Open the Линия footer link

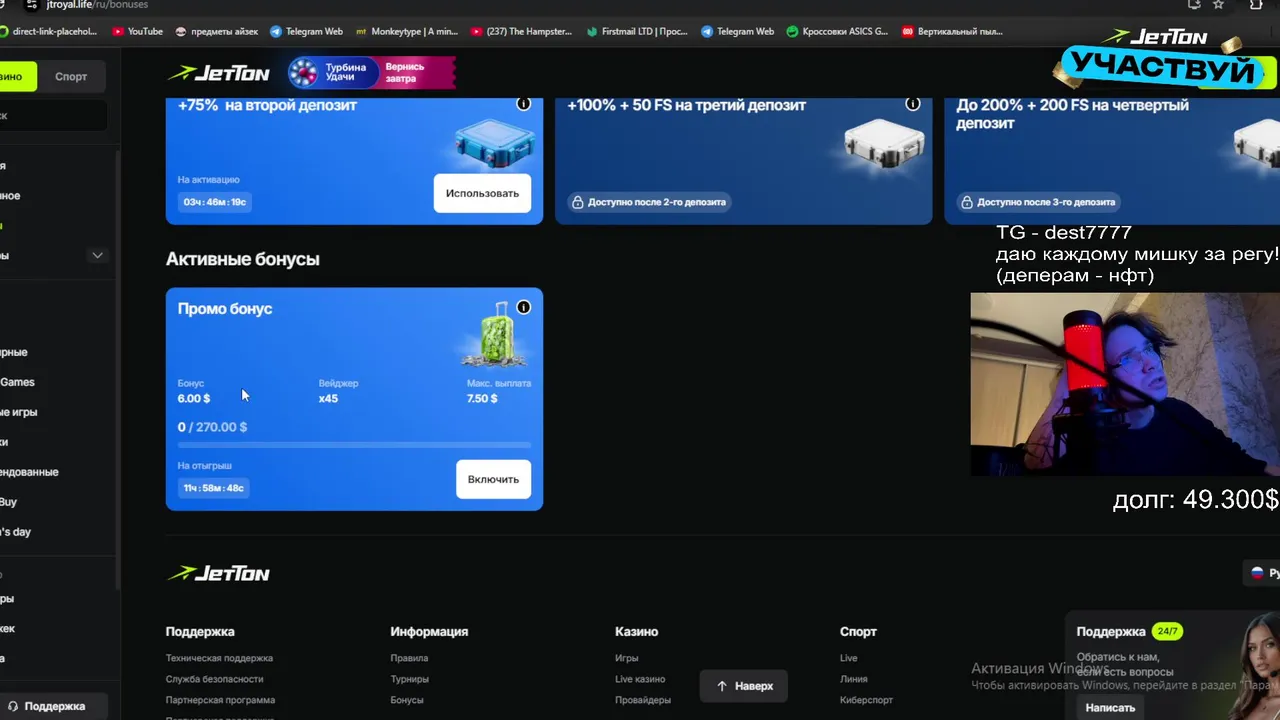tap(853, 679)
